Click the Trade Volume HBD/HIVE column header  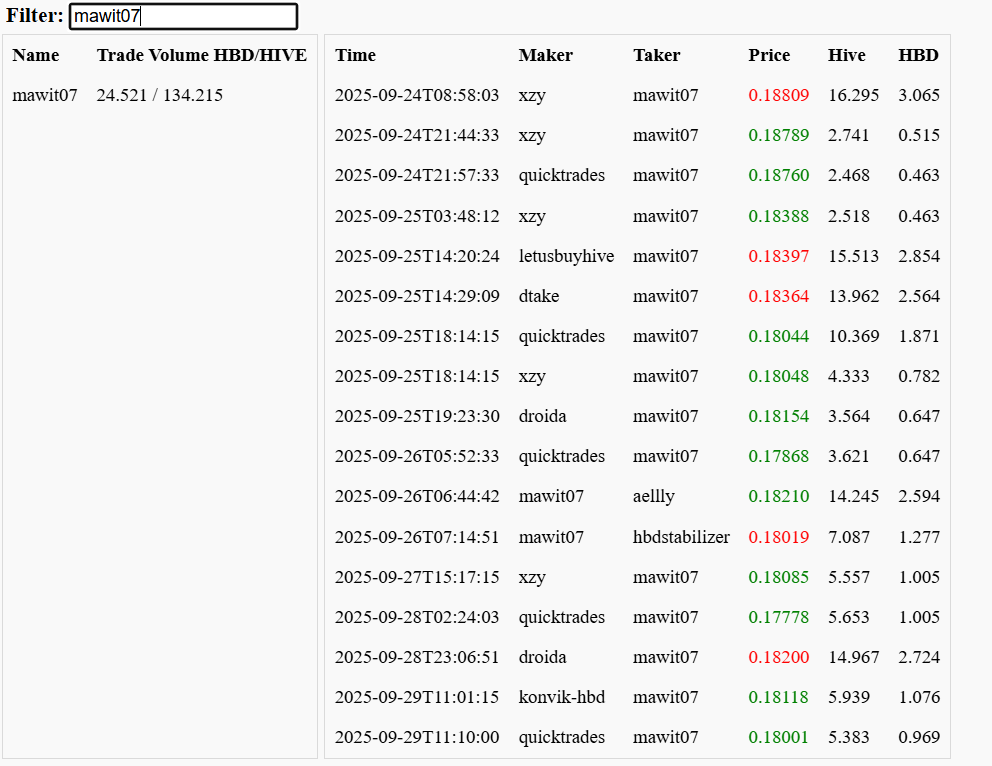(202, 55)
